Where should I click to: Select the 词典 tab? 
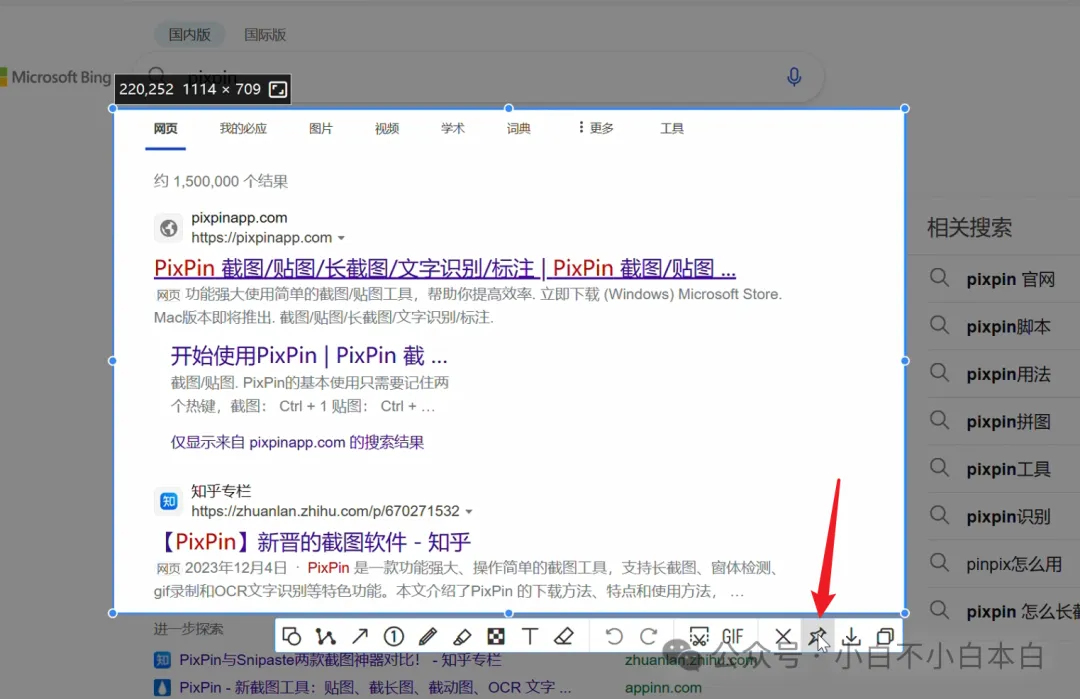coord(519,128)
